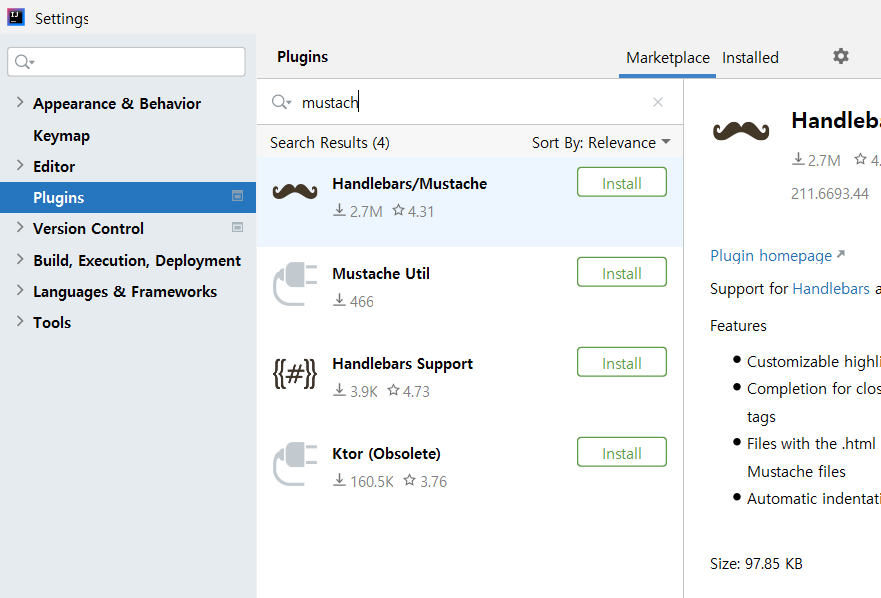Select the Ktor (Obsolete) plugin title
The height and width of the screenshot is (598, 881).
pyautogui.click(x=386, y=454)
